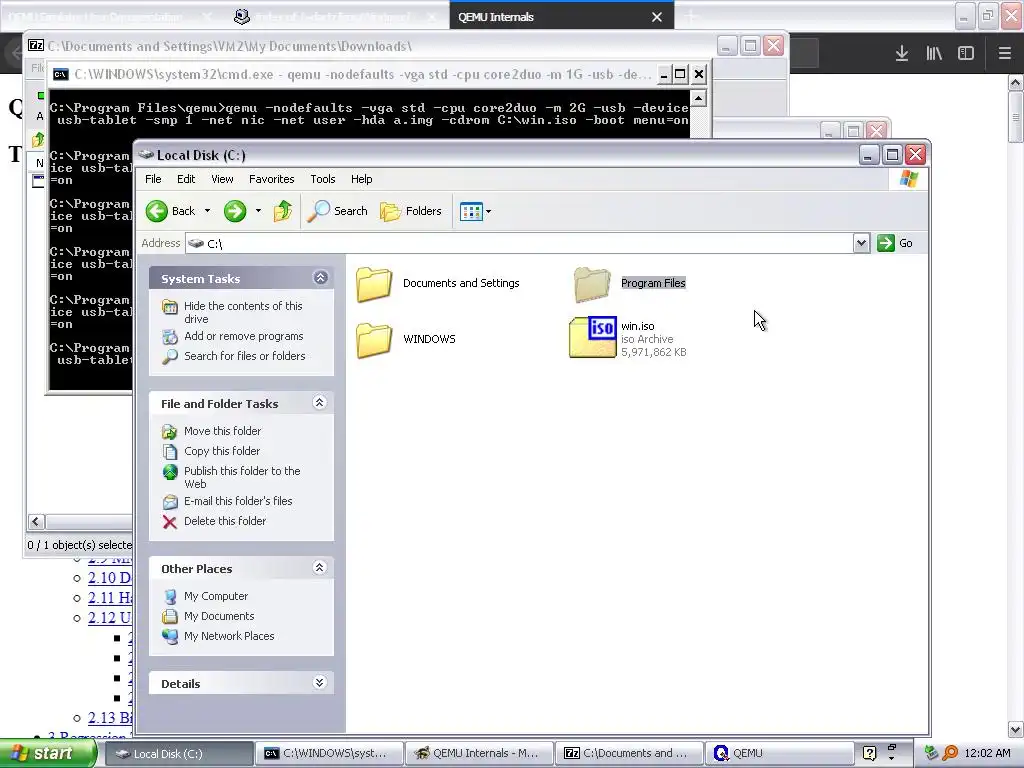The image size is (1024, 768).
Task: Open the Forward history dropdown arrow
Action: click(x=258, y=211)
